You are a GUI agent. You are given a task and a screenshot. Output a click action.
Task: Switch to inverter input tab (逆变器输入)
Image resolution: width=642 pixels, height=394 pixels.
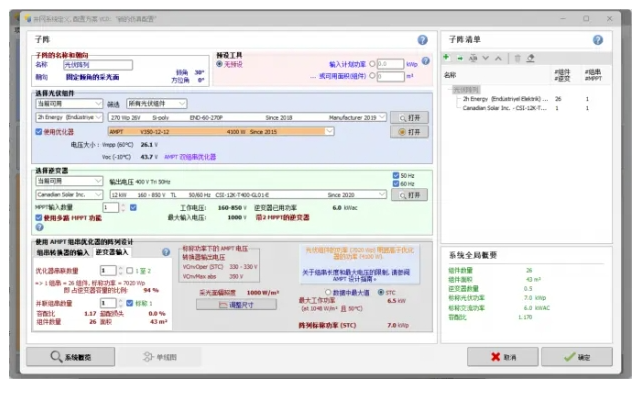[x=112, y=252]
